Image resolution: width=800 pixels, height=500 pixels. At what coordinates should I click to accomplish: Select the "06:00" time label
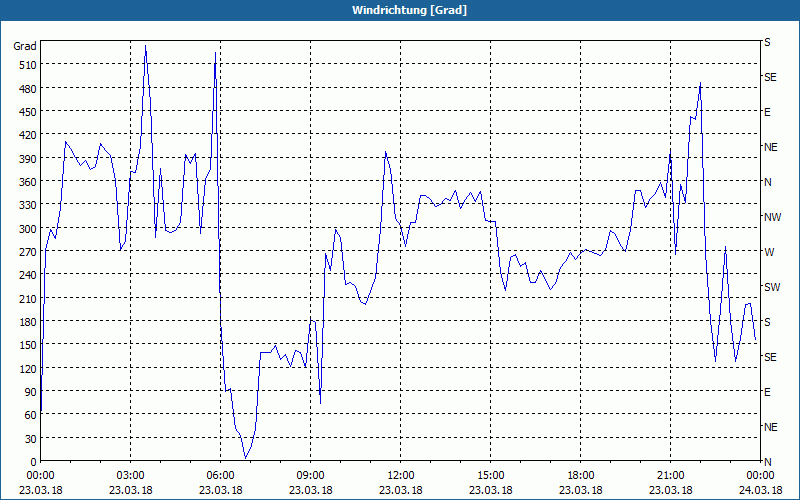coord(220,476)
